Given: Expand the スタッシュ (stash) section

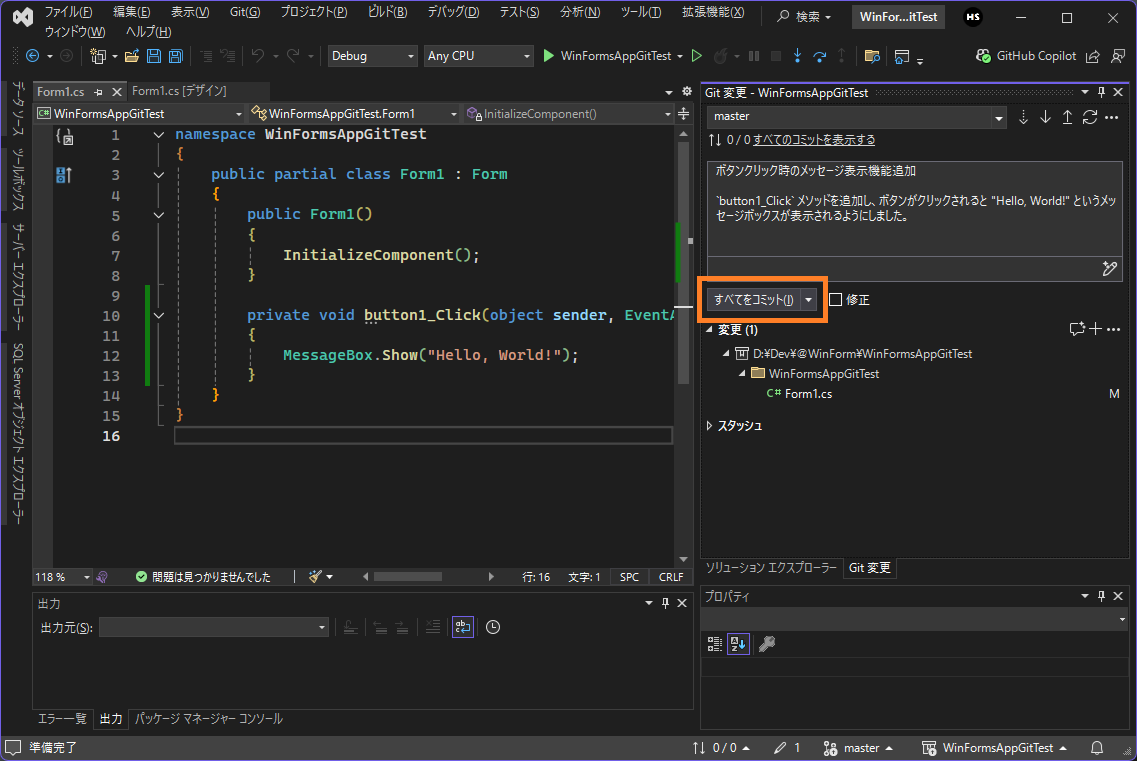Looking at the screenshot, I should point(710,426).
